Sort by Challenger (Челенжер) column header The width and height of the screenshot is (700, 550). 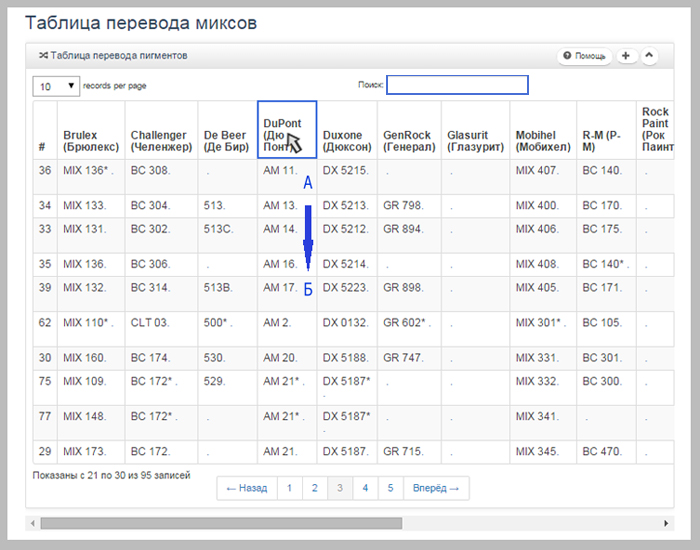pyautogui.click(x=161, y=130)
